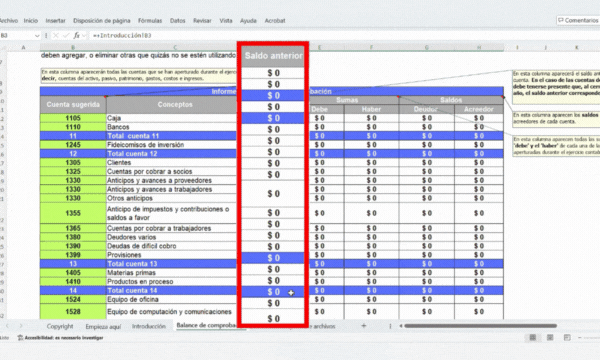Open the Ayuda ribbon tab
Viewport: 600px width, 360px height.
[248, 21]
